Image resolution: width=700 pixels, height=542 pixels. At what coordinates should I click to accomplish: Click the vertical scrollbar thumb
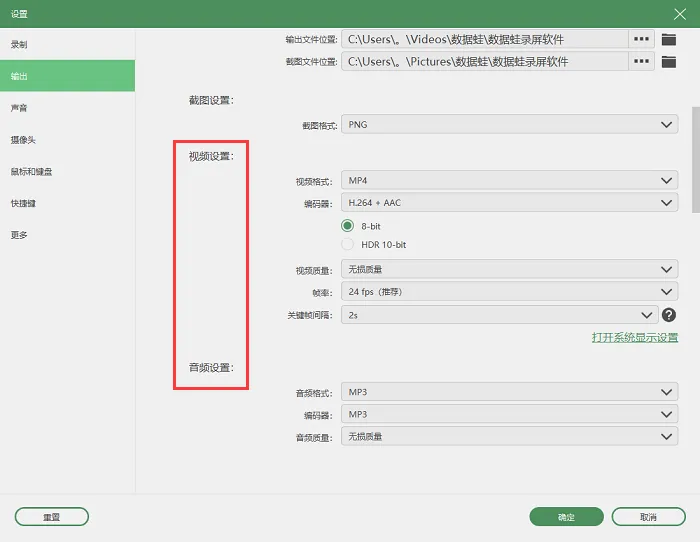click(696, 159)
